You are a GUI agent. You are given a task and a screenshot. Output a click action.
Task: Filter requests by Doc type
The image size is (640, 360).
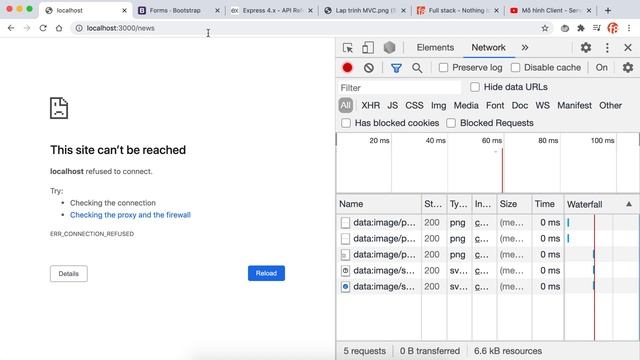pos(520,105)
